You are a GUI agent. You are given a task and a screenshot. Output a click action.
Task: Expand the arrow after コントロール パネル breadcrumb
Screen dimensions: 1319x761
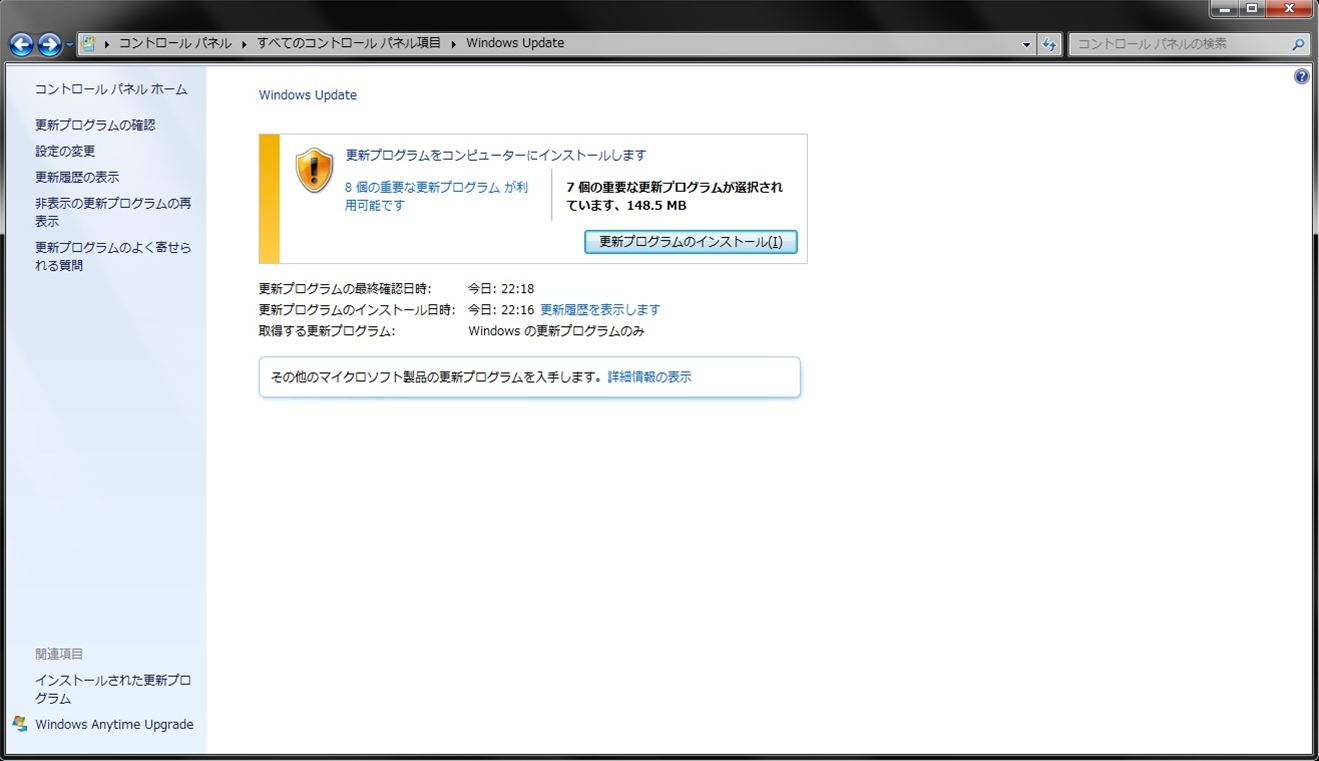point(244,44)
